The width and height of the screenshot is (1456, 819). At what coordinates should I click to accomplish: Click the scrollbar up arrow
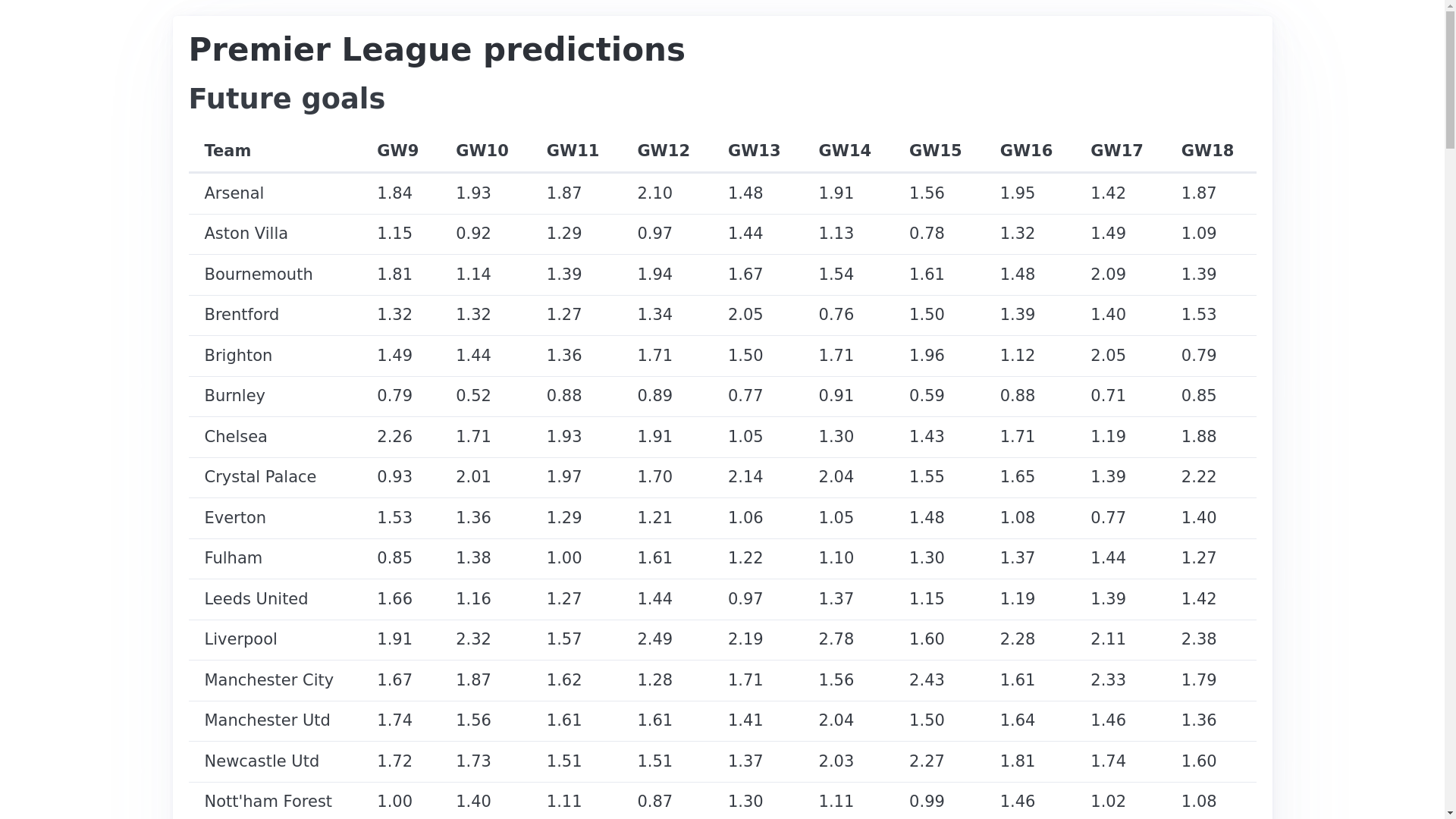1450,6
